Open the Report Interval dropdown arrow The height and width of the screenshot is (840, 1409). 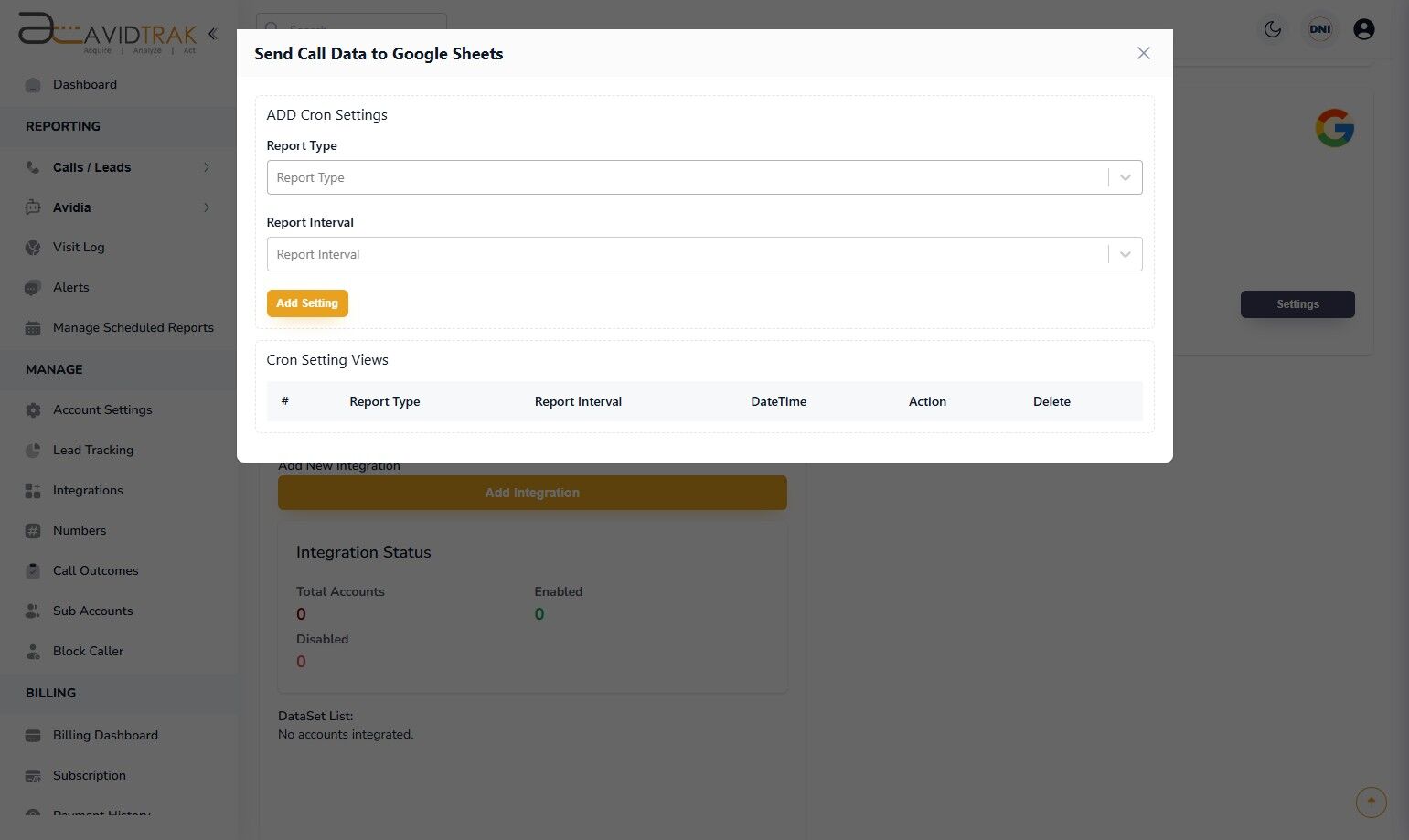[1125, 254]
